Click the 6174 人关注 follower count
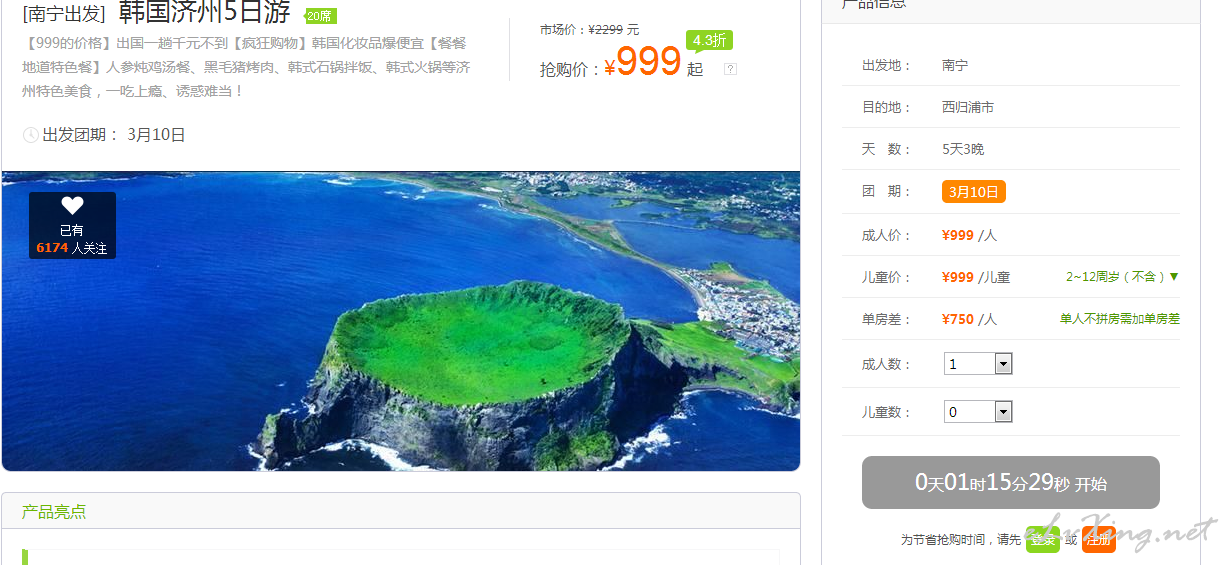Screen dimensions: 1228x565 72,248
